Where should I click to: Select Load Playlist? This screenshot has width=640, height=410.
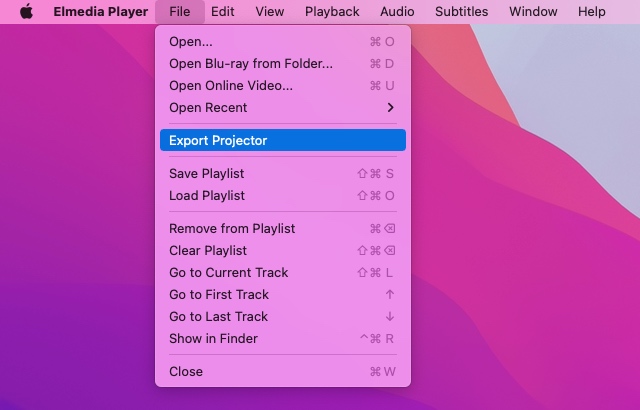click(x=283, y=195)
